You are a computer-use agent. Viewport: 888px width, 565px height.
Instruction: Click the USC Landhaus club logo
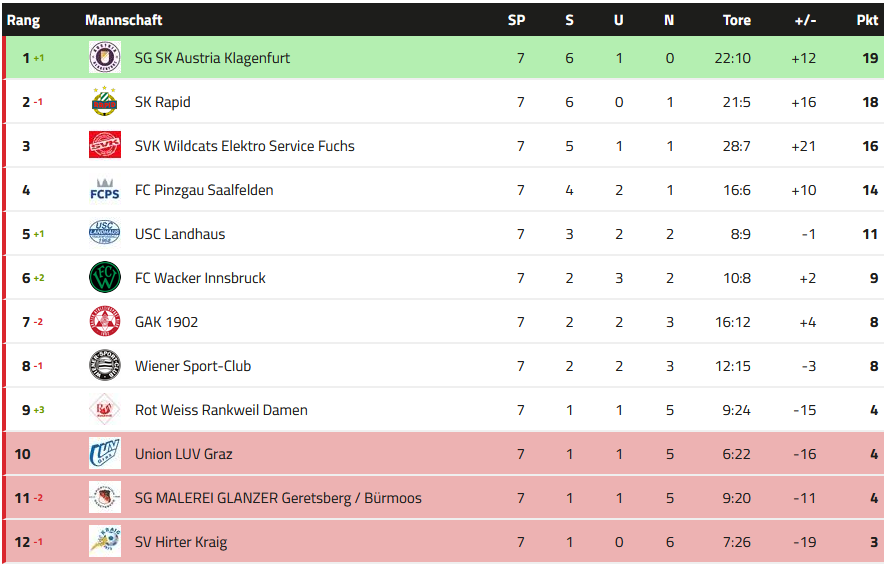pos(105,234)
